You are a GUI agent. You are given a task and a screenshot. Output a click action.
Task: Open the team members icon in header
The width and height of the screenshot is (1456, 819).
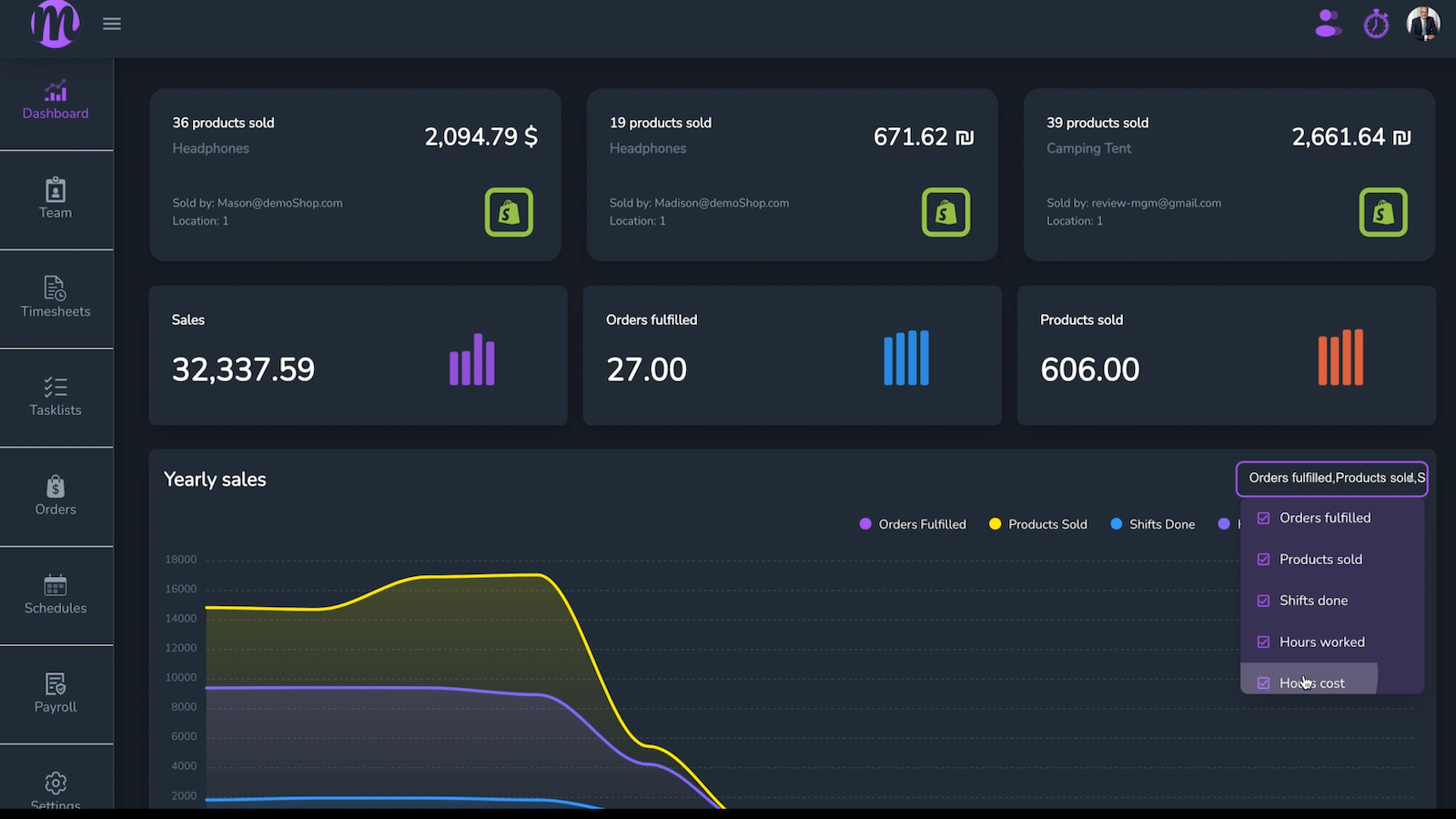pos(1329,24)
